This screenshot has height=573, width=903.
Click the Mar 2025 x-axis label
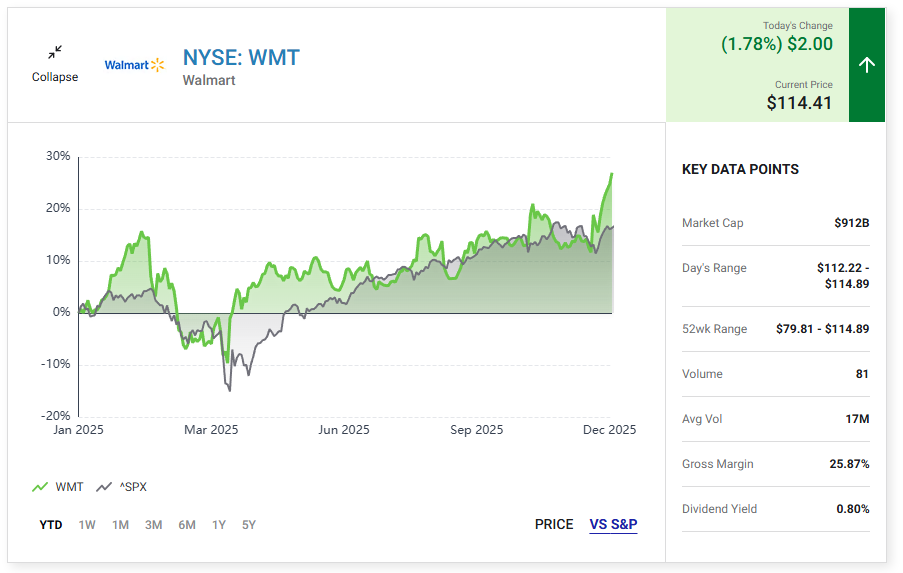tap(211, 430)
